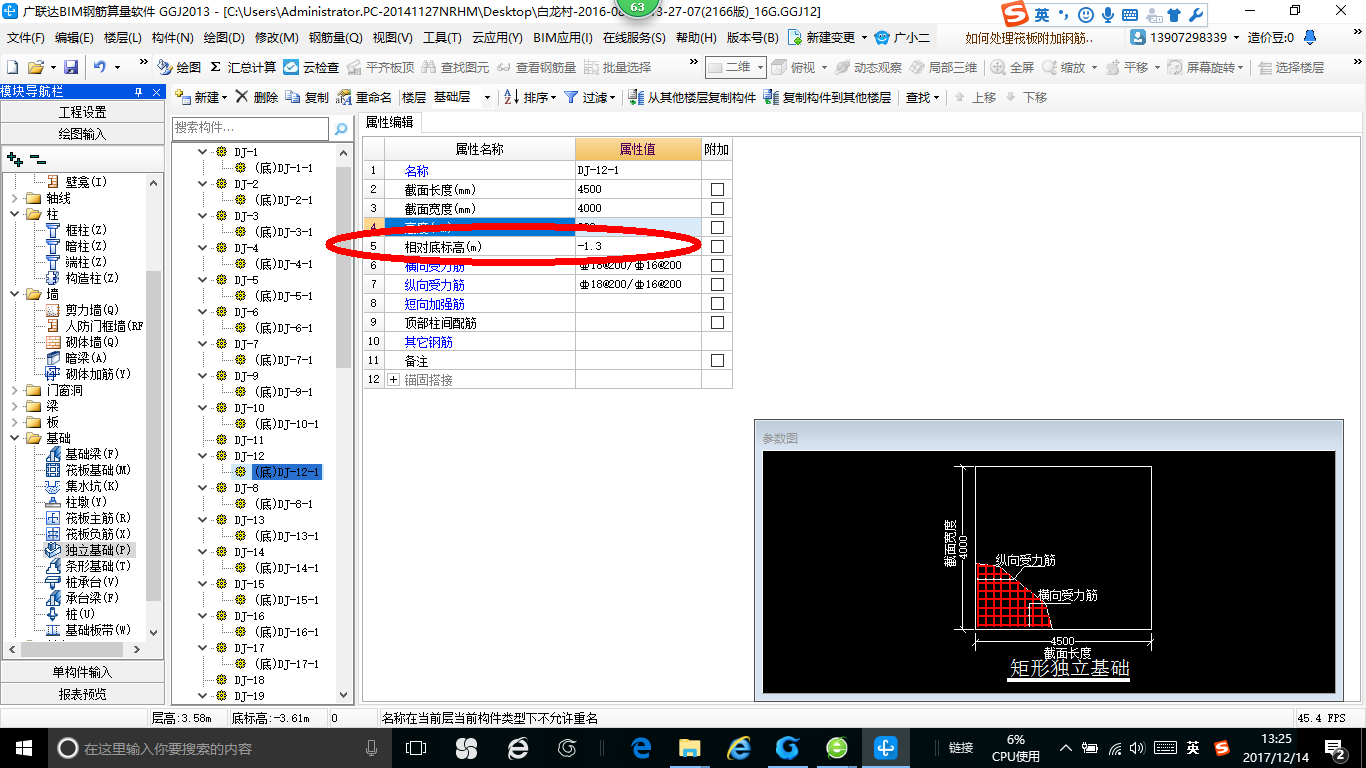Open the 排序 sort dropdown

[x=553, y=97]
